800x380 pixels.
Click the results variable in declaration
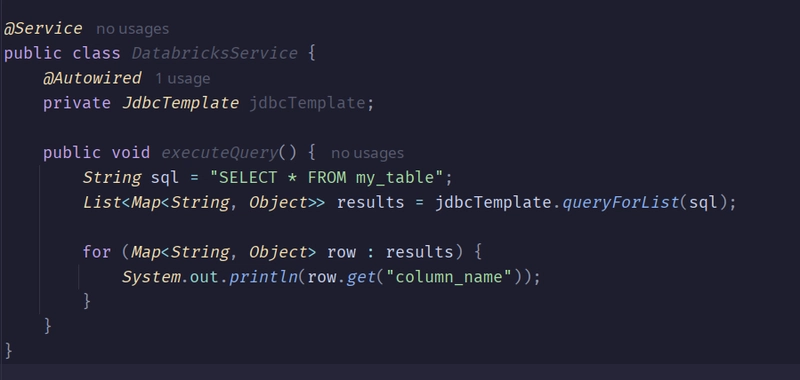[x=370, y=202]
